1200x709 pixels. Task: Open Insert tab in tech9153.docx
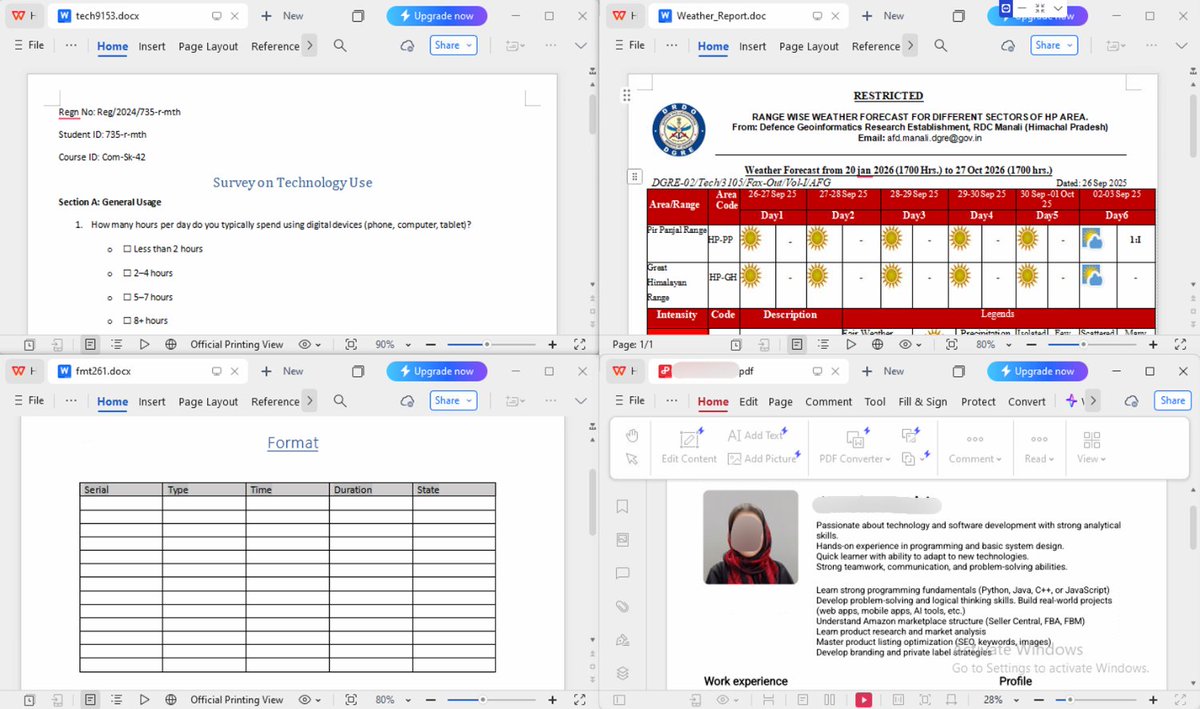coord(152,46)
